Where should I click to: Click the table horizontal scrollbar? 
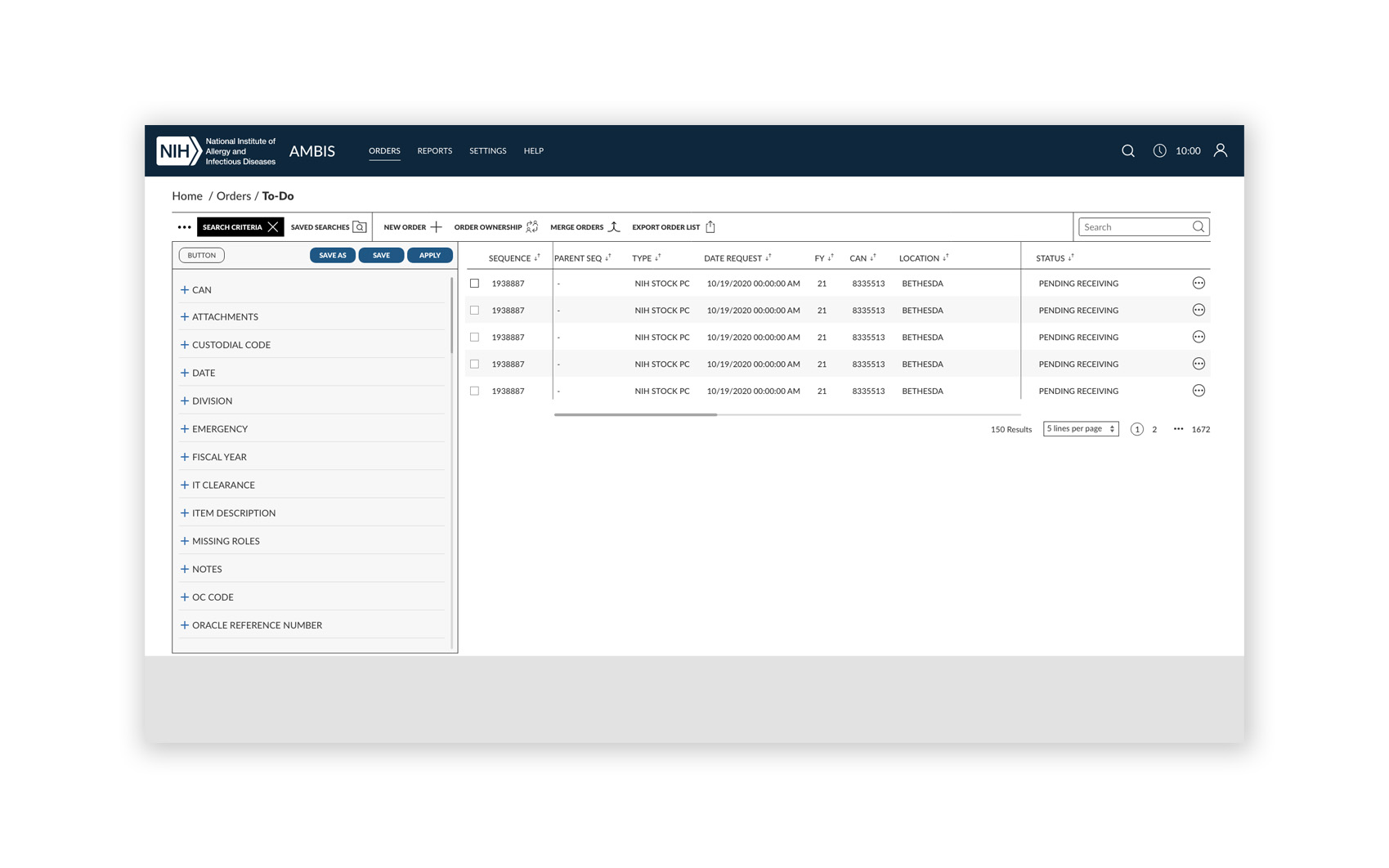pos(635,415)
